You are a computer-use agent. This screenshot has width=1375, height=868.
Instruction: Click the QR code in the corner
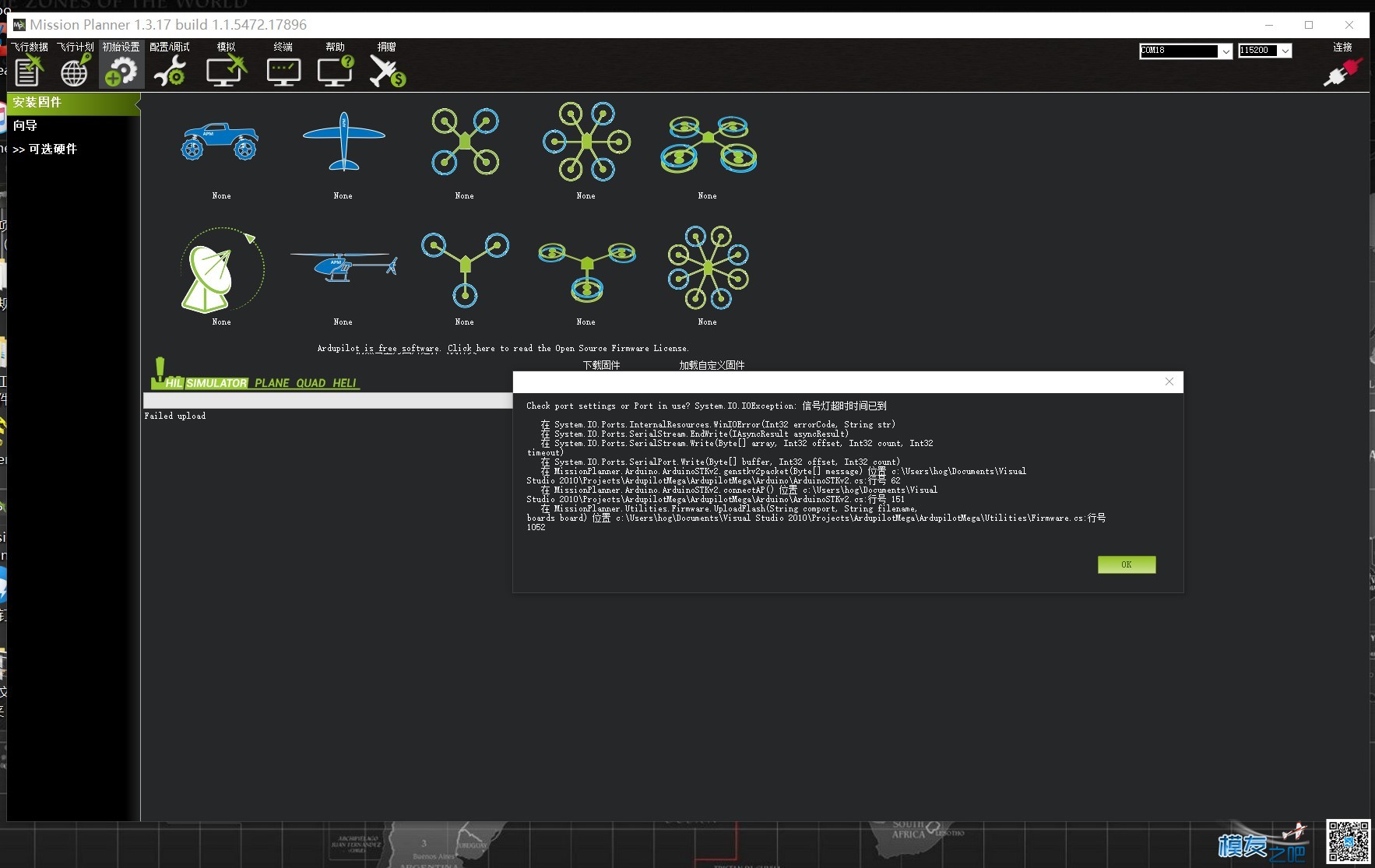click(x=1349, y=842)
